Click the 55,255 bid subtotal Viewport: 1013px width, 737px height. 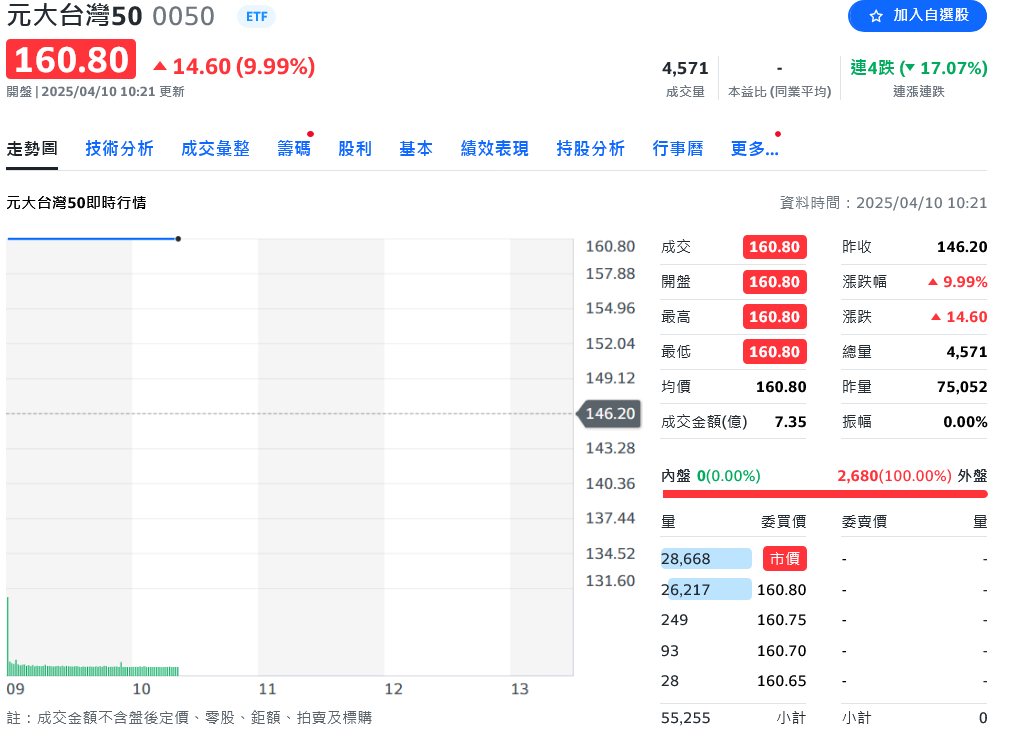tap(685, 718)
